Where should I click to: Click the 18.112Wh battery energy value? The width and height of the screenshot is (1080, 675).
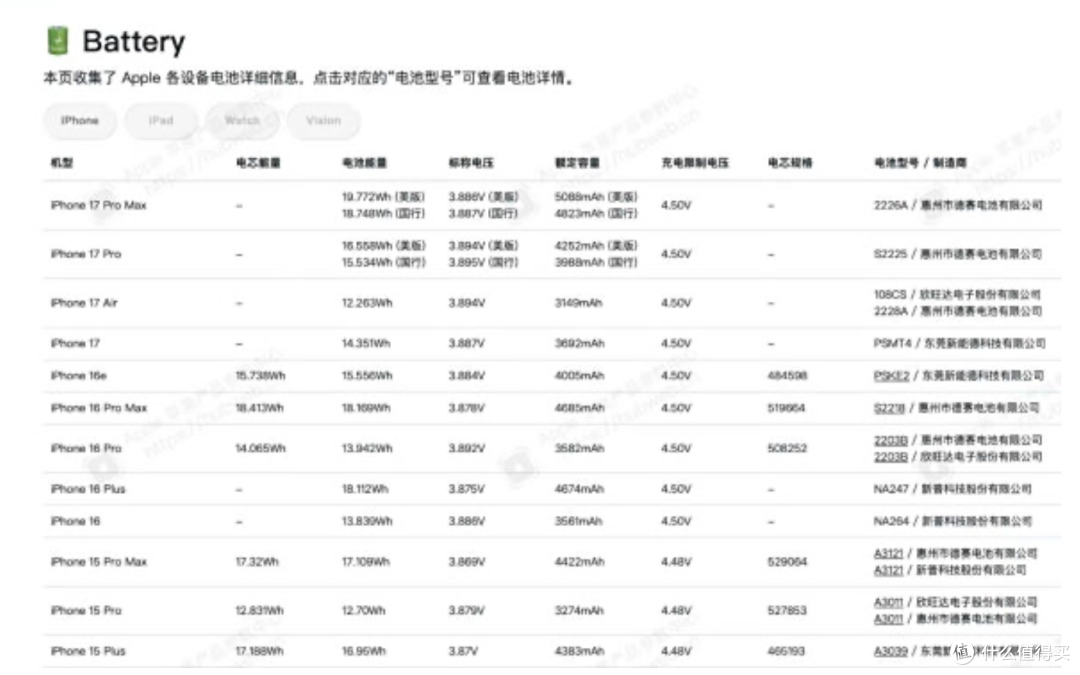(365, 489)
